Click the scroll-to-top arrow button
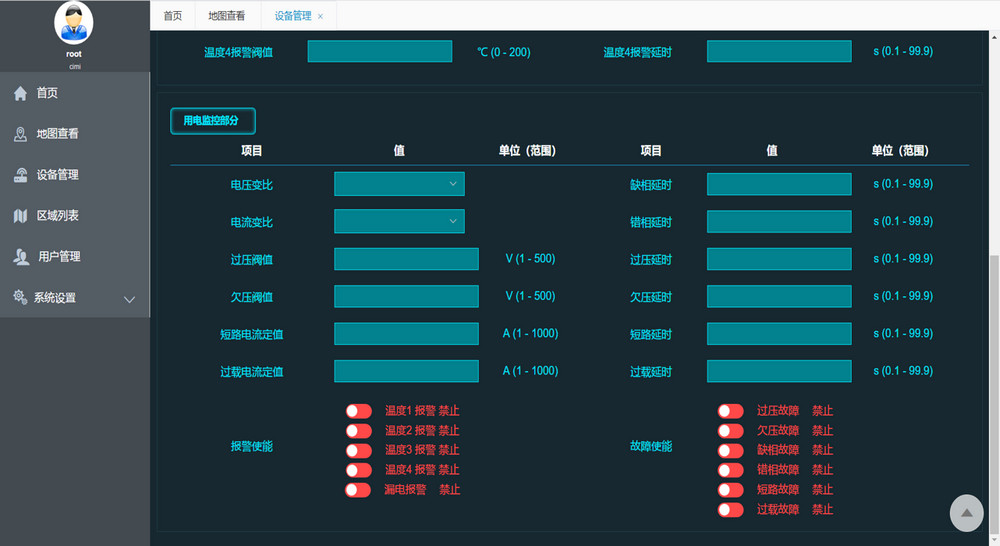The width and height of the screenshot is (1000, 546). (966, 513)
